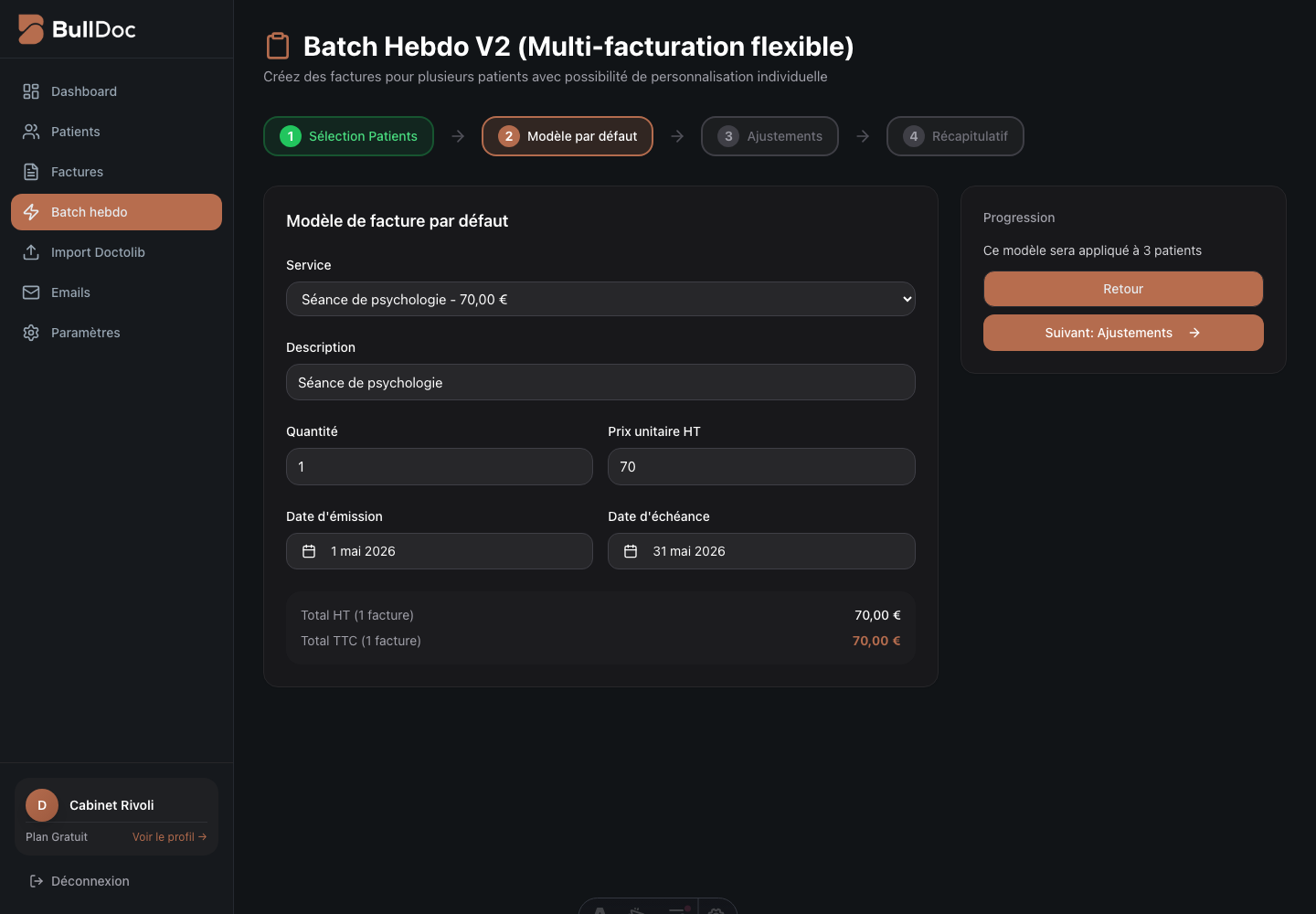Click the Dashboard grid icon
This screenshot has height=914, width=1316.
pyautogui.click(x=31, y=91)
